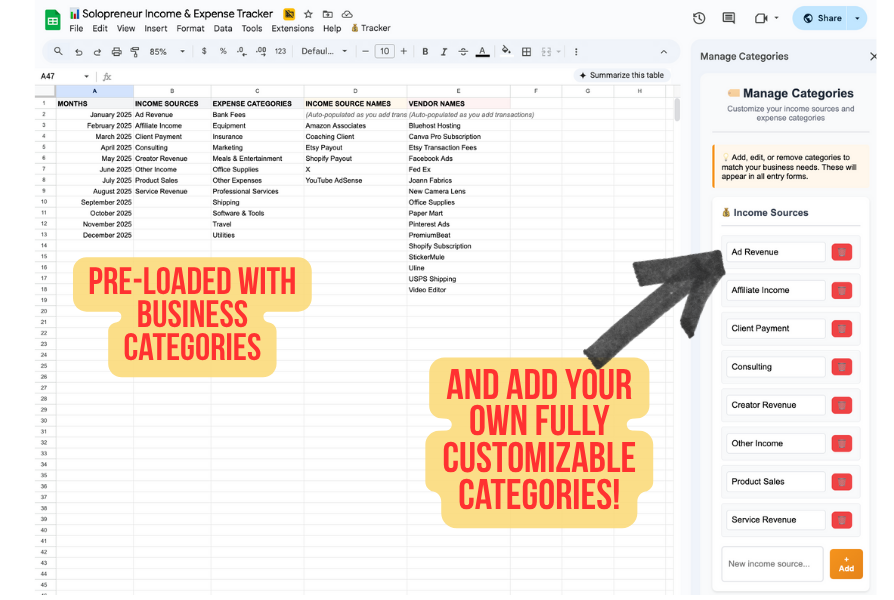This screenshot has height=600, width=894.
Task: Start a Meet call camera icon
Action: coord(761,18)
